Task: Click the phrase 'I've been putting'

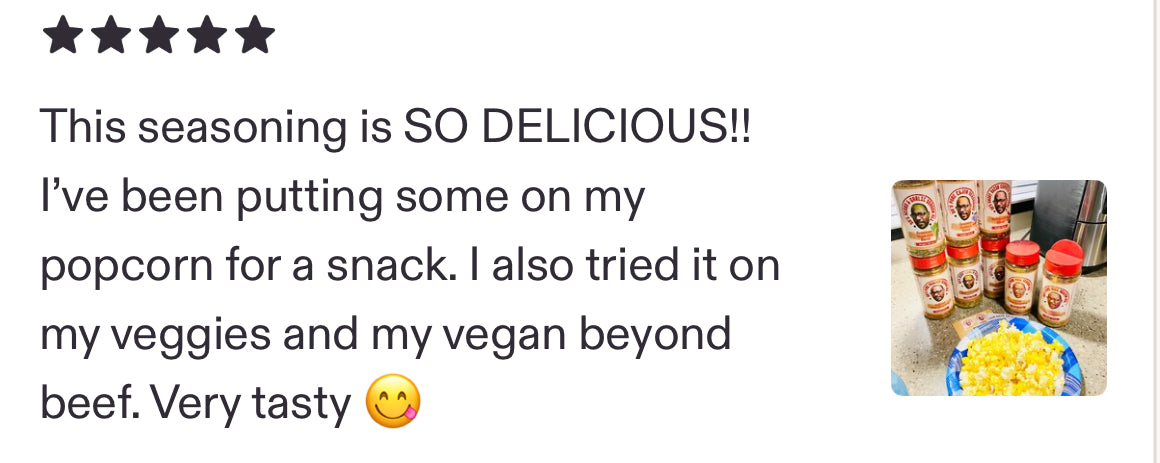Action: pos(211,199)
